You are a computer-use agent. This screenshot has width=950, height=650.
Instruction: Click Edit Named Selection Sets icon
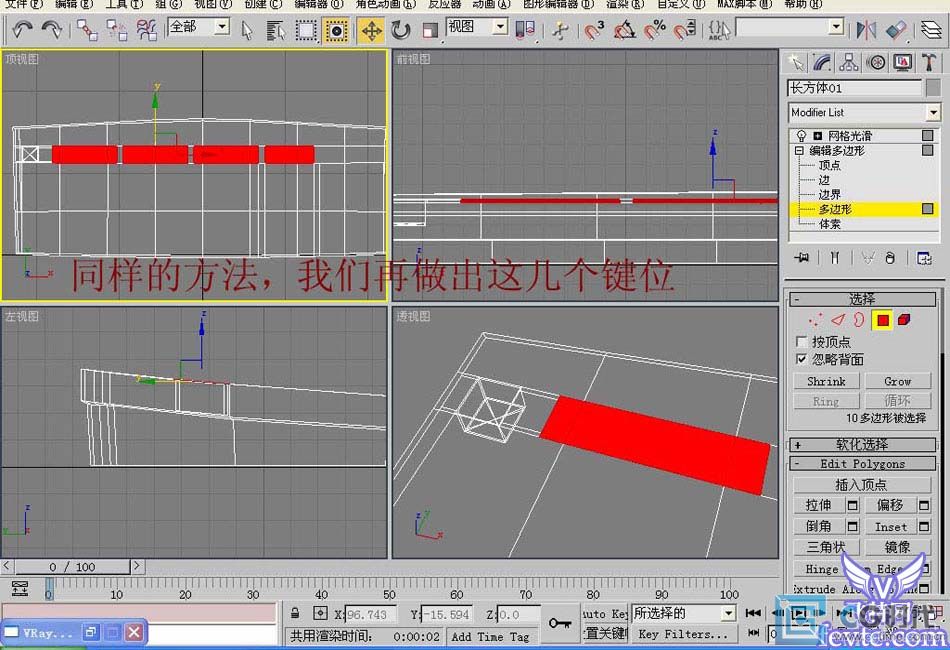coord(719,29)
